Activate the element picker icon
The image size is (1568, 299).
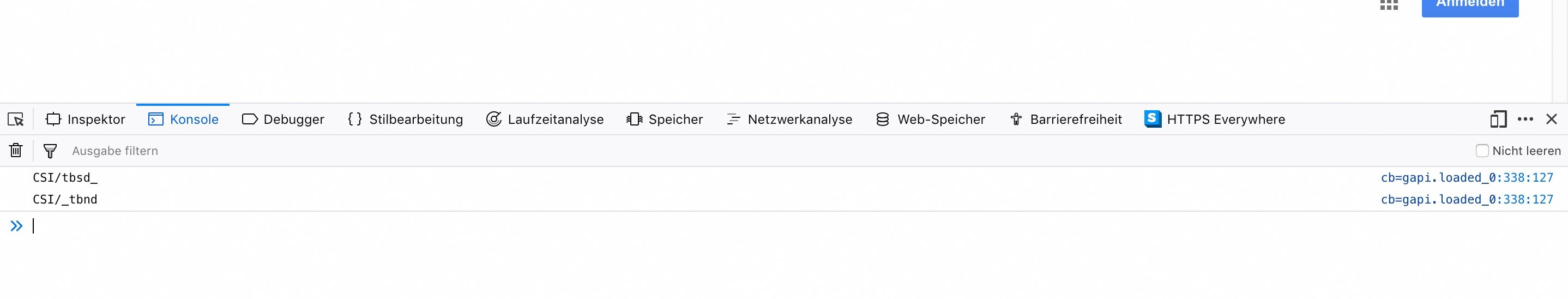pyautogui.click(x=16, y=119)
